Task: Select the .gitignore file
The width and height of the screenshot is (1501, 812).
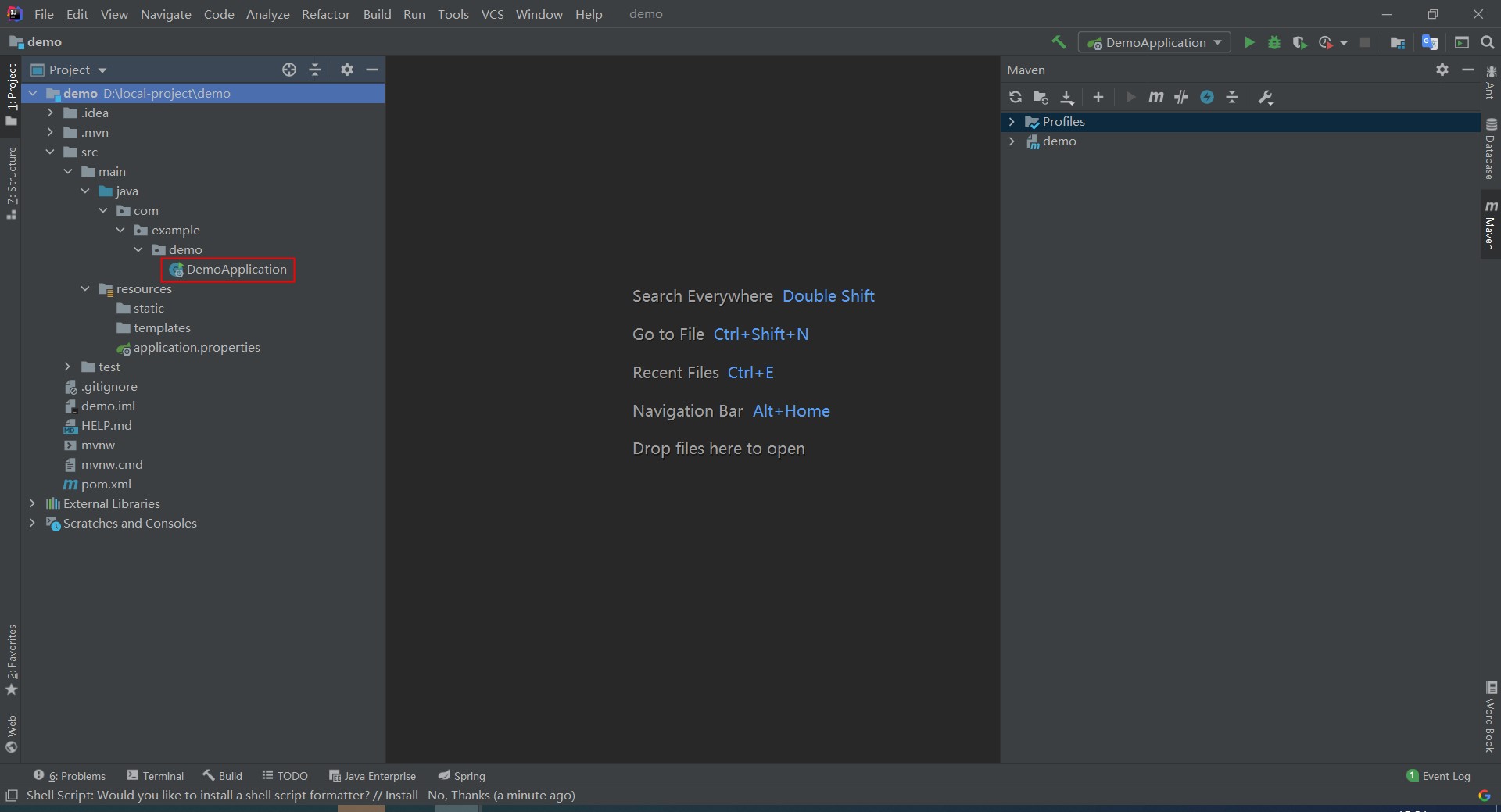Action: pyautogui.click(x=101, y=386)
